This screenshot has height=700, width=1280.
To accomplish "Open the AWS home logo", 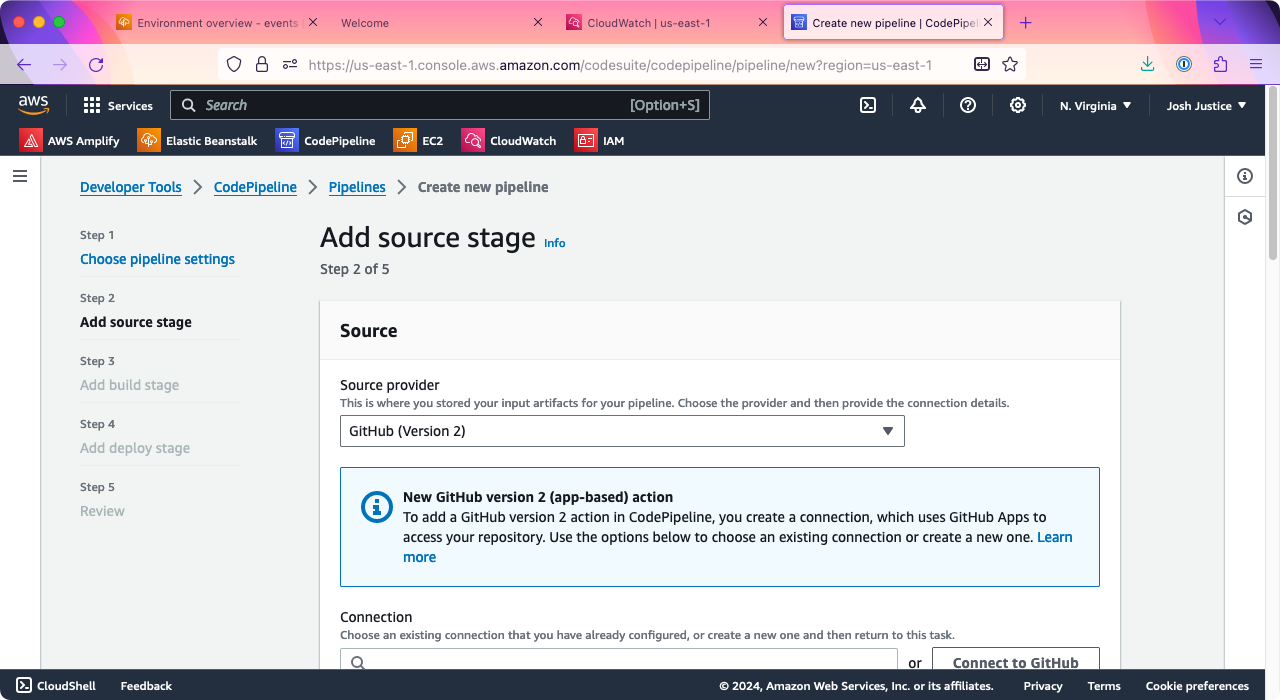I will pos(33,105).
